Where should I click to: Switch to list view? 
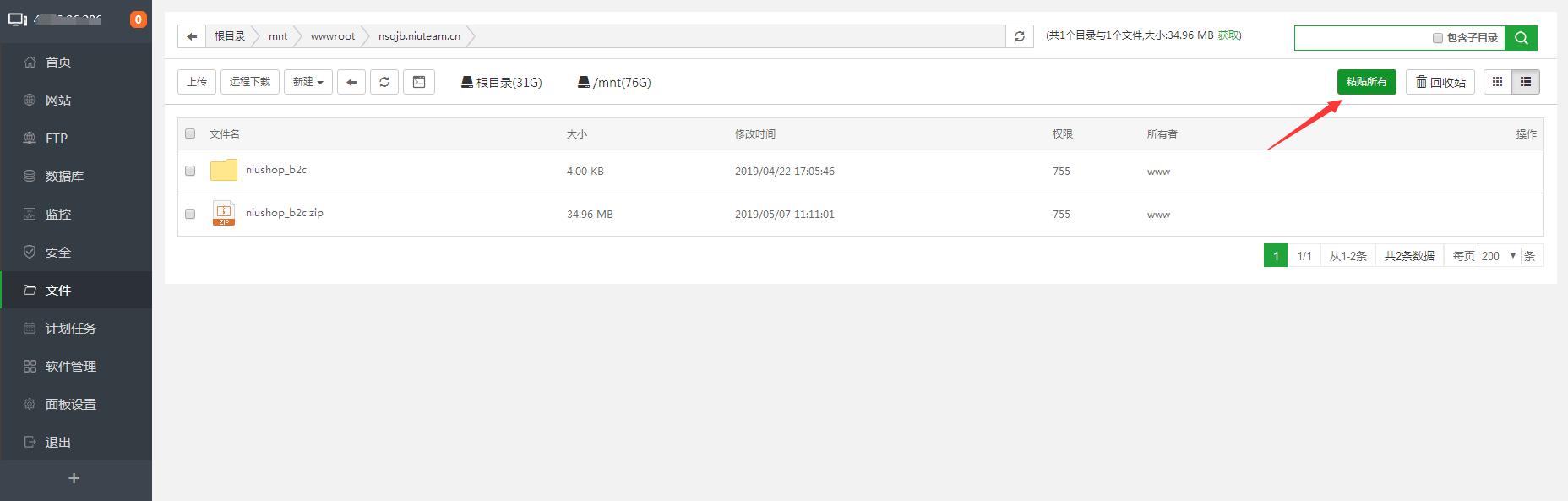[1526, 82]
